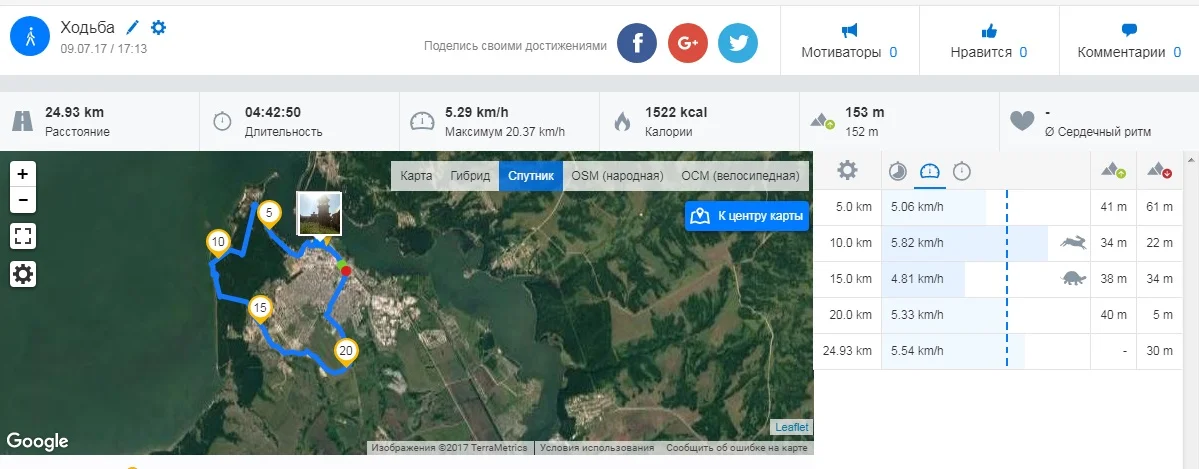Edit the Ходьба workout title with pencil icon
This screenshot has width=1199, height=469.
point(133,28)
